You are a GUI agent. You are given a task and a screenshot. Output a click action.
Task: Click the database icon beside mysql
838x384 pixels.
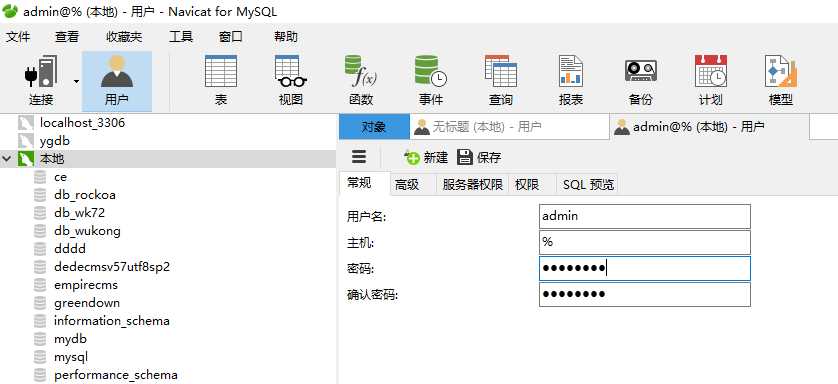click(x=40, y=357)
